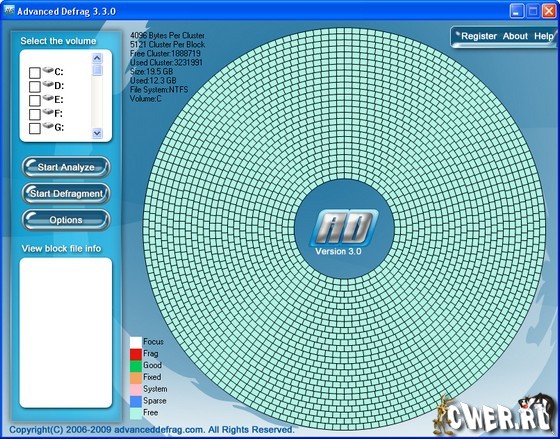
Task: Click the Advanced Defrag title bar icon
Action: click(x=9, y=10)
